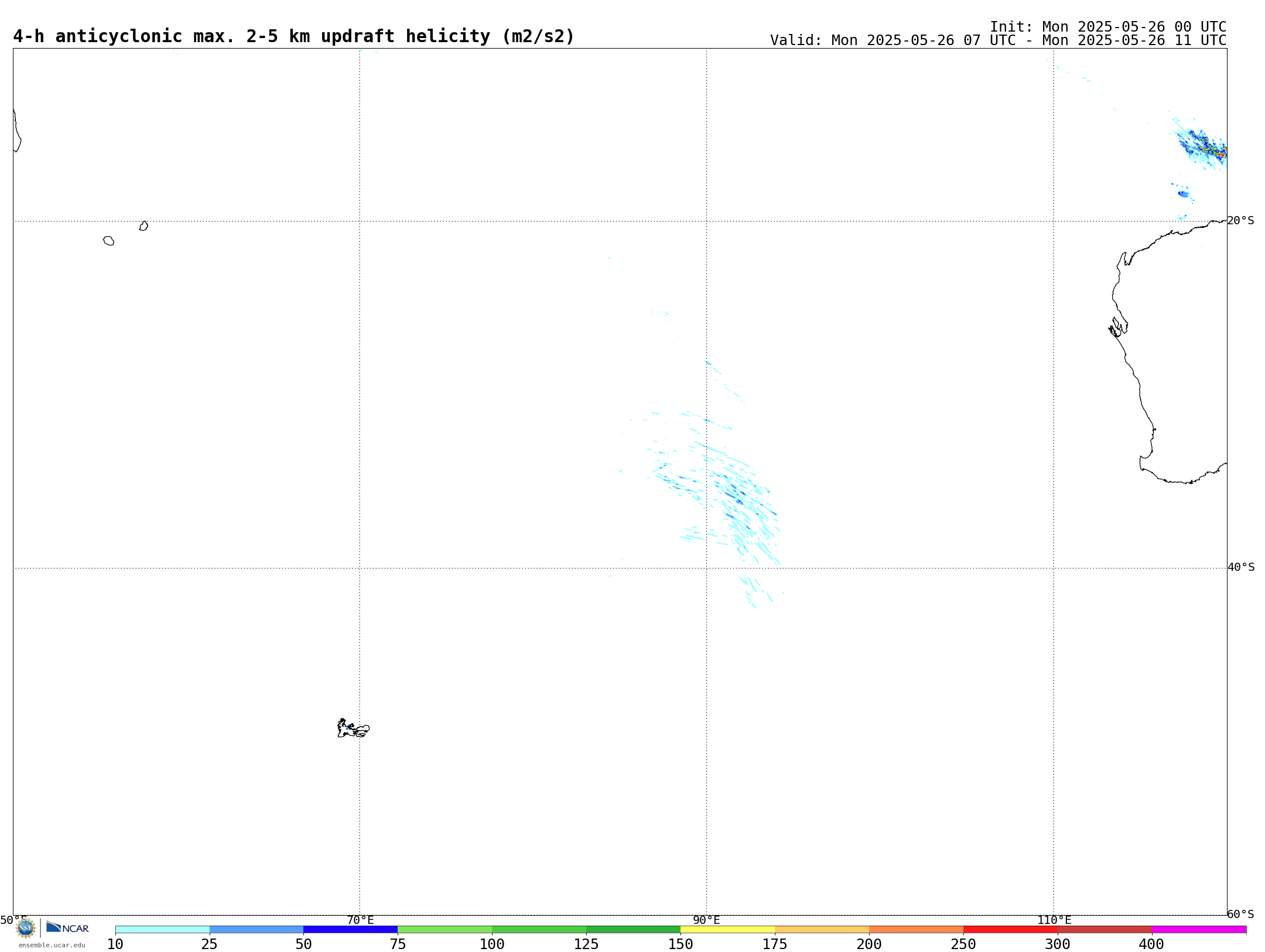
Task: Click the Init time text line
Action: click(1108, 27)
